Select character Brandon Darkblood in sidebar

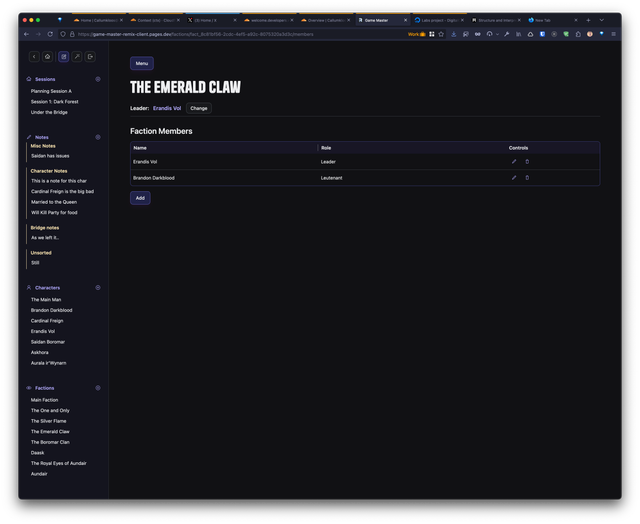click(51, 310)
